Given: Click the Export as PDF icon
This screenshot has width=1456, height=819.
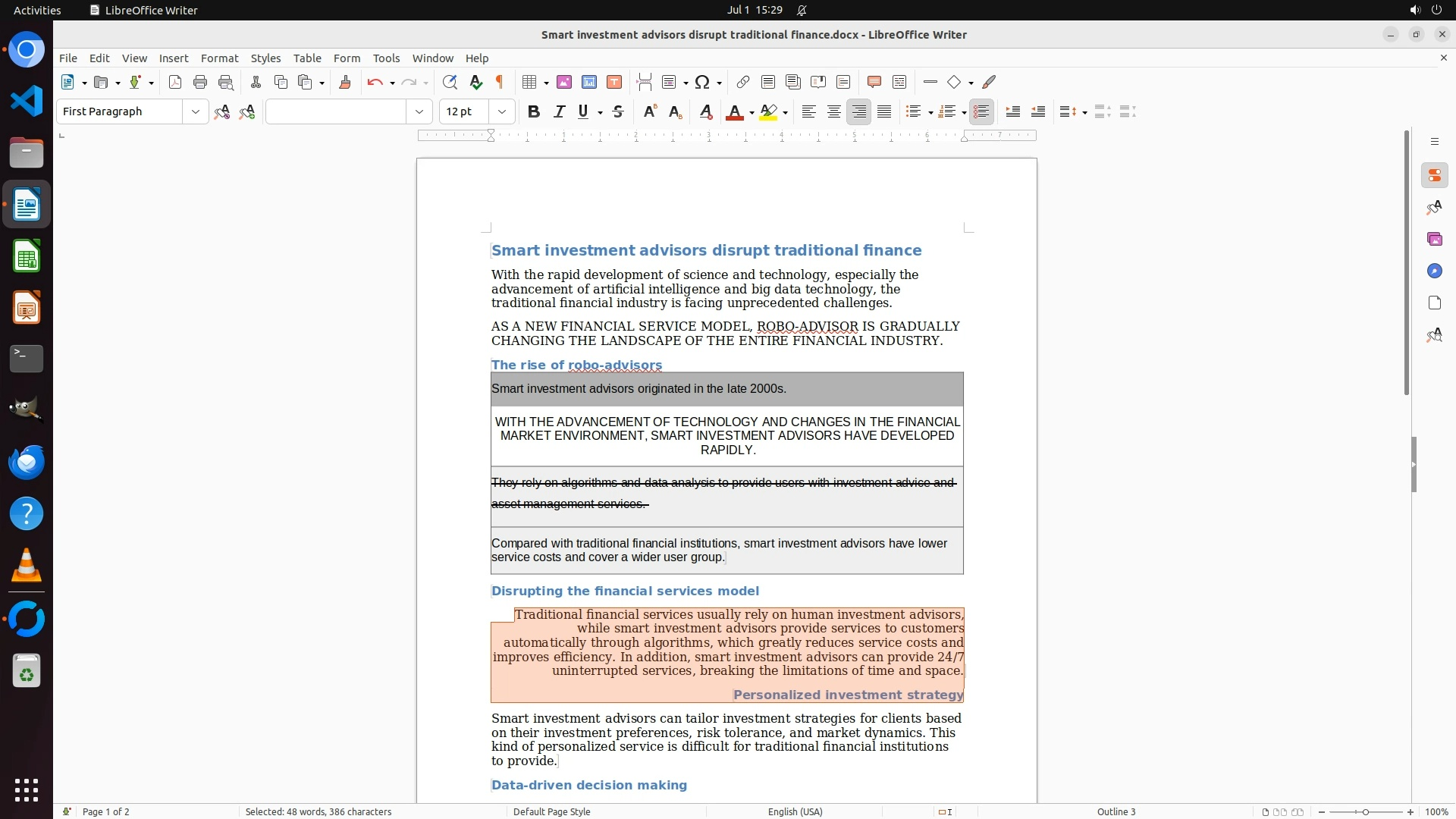Looking at the screenshot, I should pyautogui.click(x=175, y=83).
